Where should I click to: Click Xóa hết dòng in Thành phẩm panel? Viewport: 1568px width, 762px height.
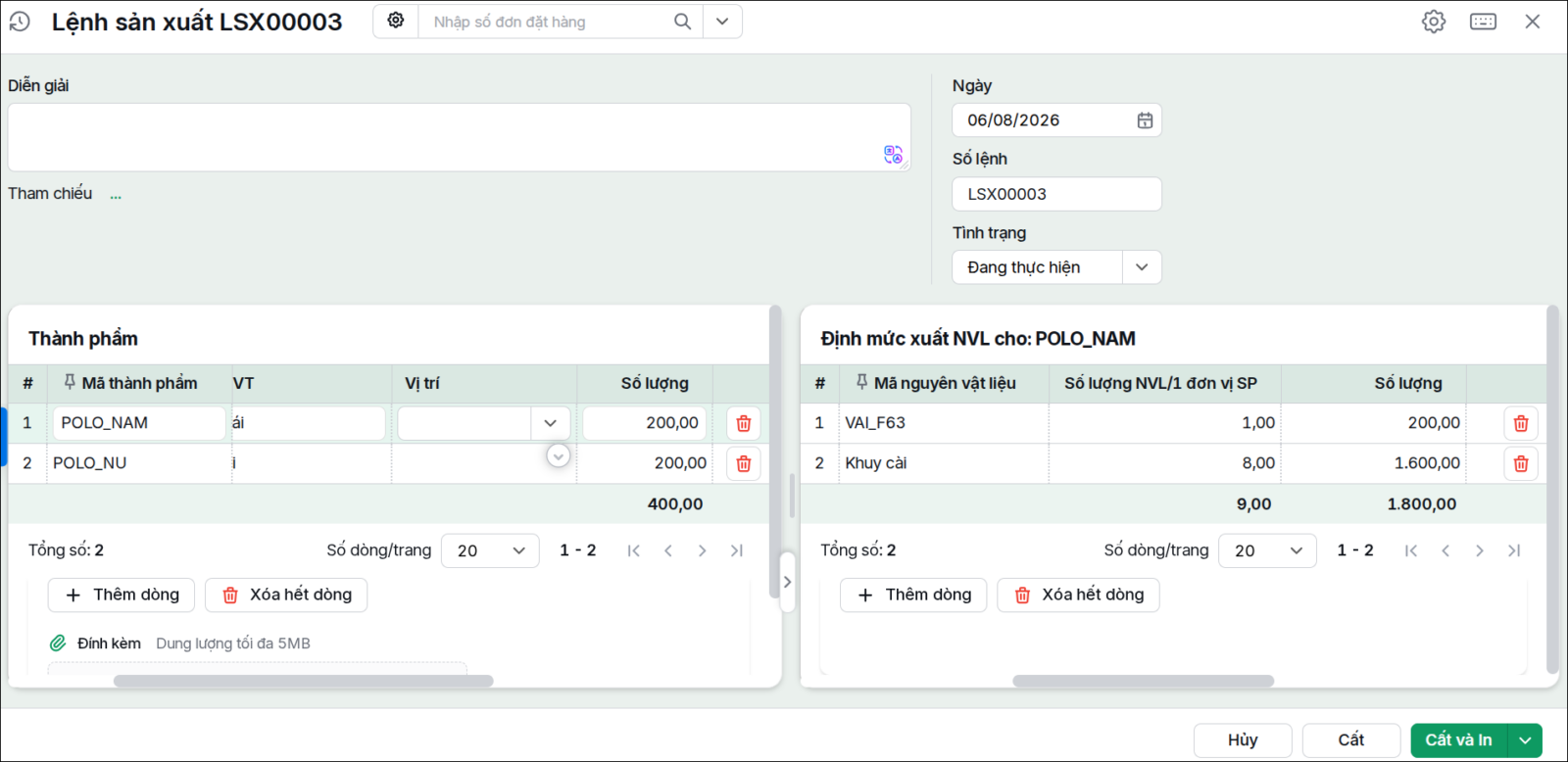(286, 595)
